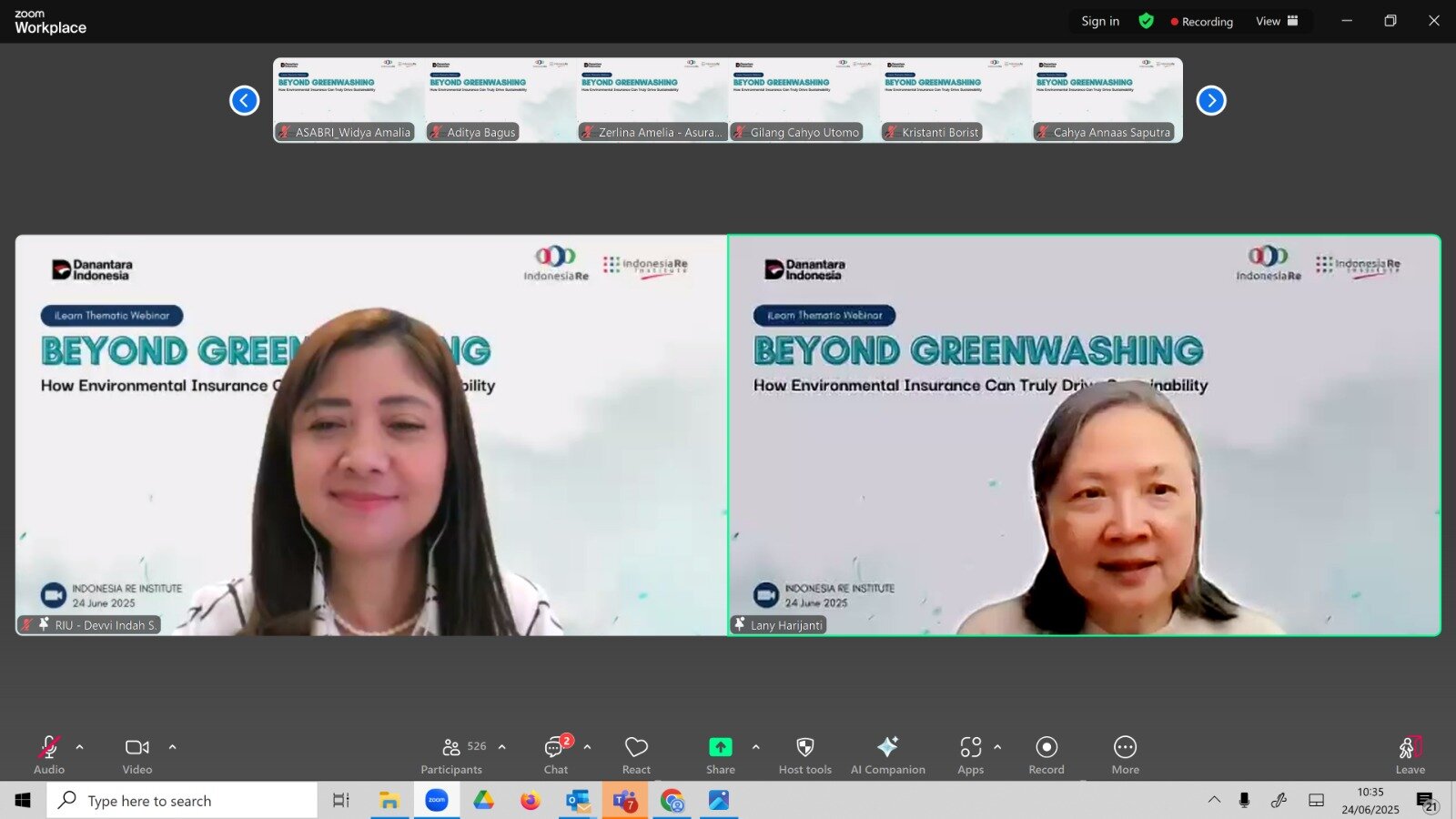Expand the share options arrow
The height and width of the screenshot is (819, 1456).
pyautogui.click(x=756, y=747)
